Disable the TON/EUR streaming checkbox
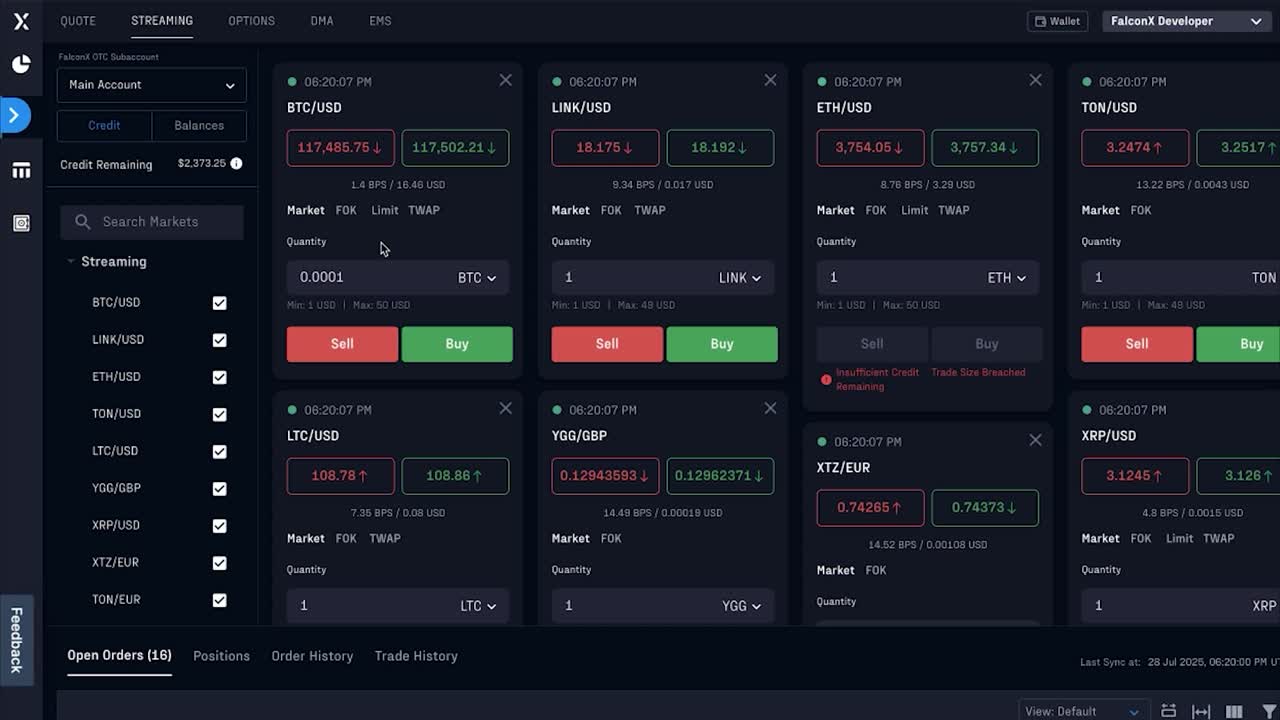This screenshot has height=720, width=1280. point(219,599)
